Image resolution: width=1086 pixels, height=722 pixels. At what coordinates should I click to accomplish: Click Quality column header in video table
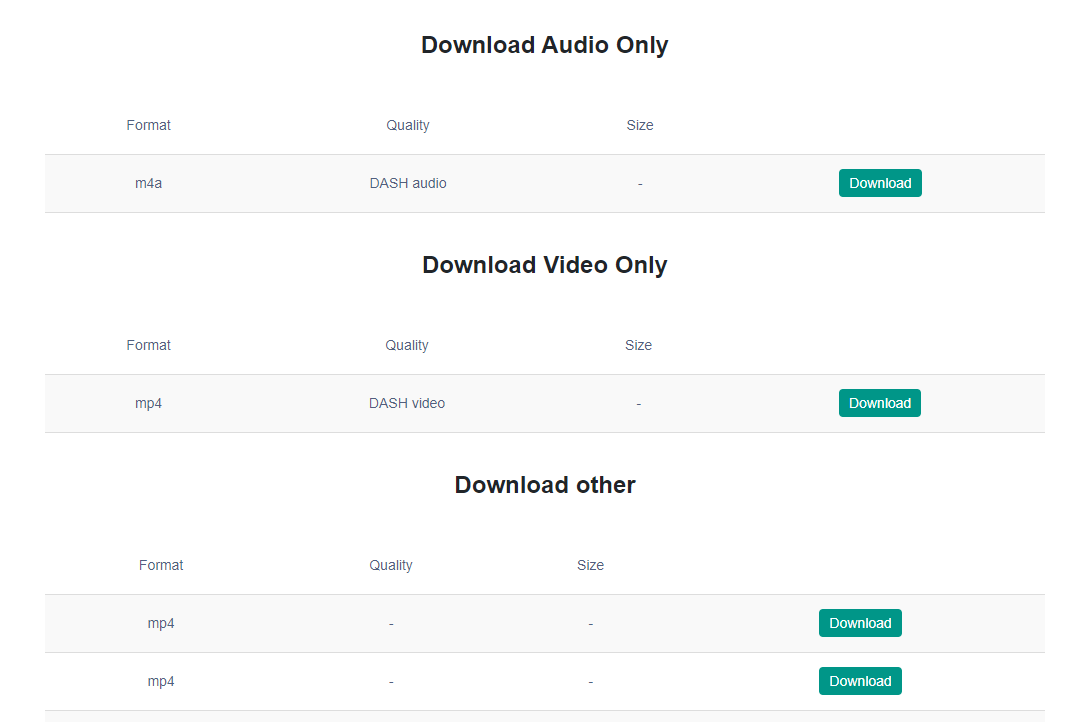pos(406,345)
